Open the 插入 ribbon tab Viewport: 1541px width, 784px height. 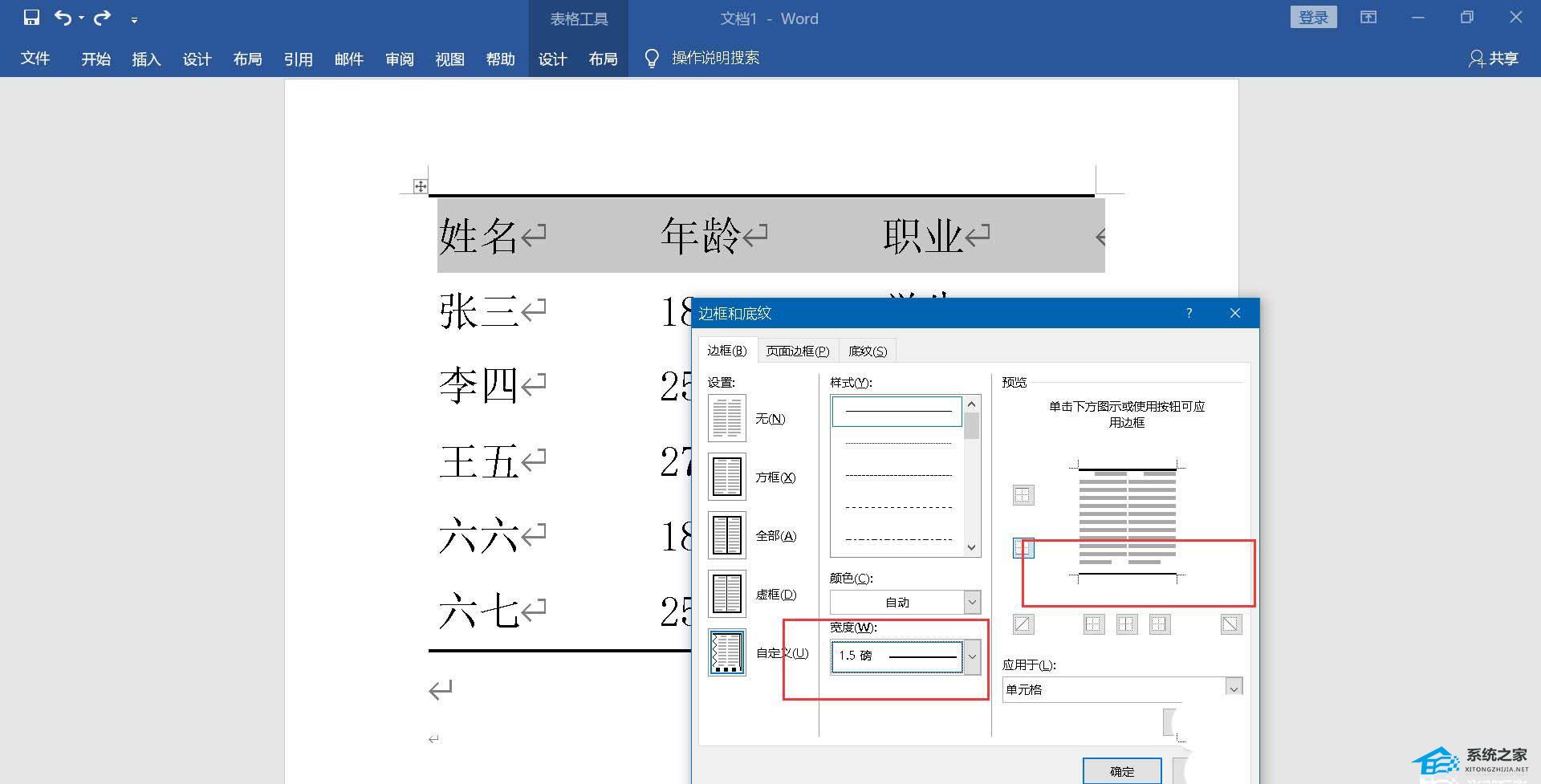tap(146, 59)
